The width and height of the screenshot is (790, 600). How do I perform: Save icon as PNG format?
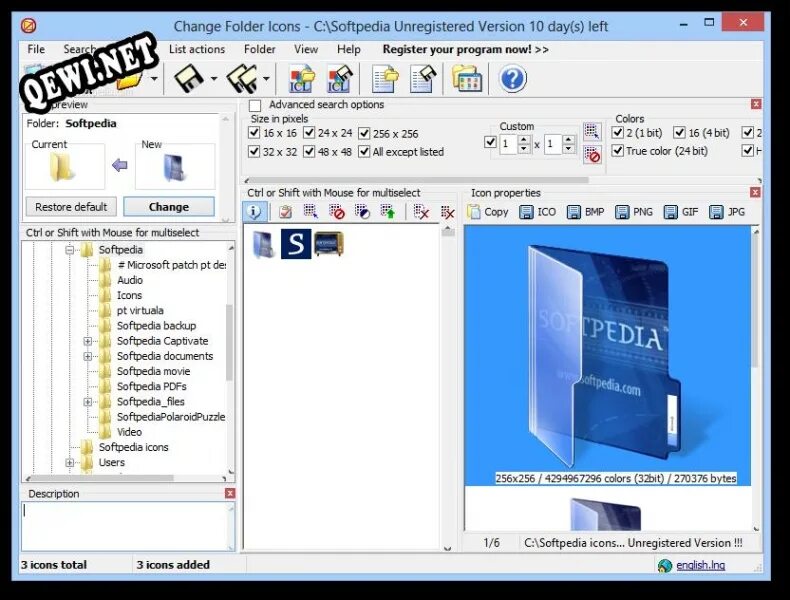pyautogui.click(x=634, y=212)
